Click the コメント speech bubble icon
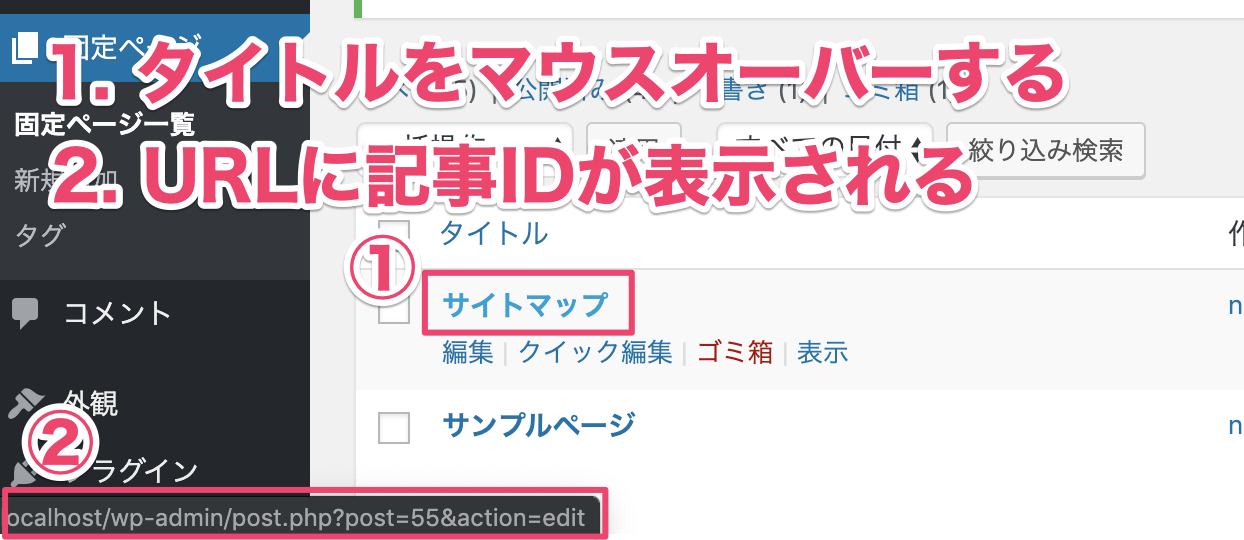The width and height of the screenshot is (1244, 540). (x=25, y=314)
